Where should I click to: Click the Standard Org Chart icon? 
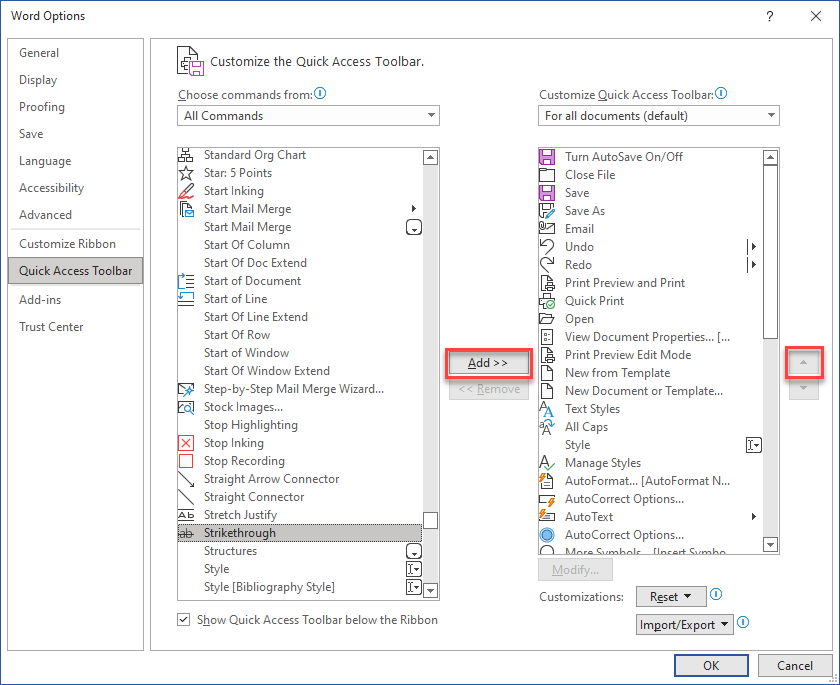pos(186,155)
